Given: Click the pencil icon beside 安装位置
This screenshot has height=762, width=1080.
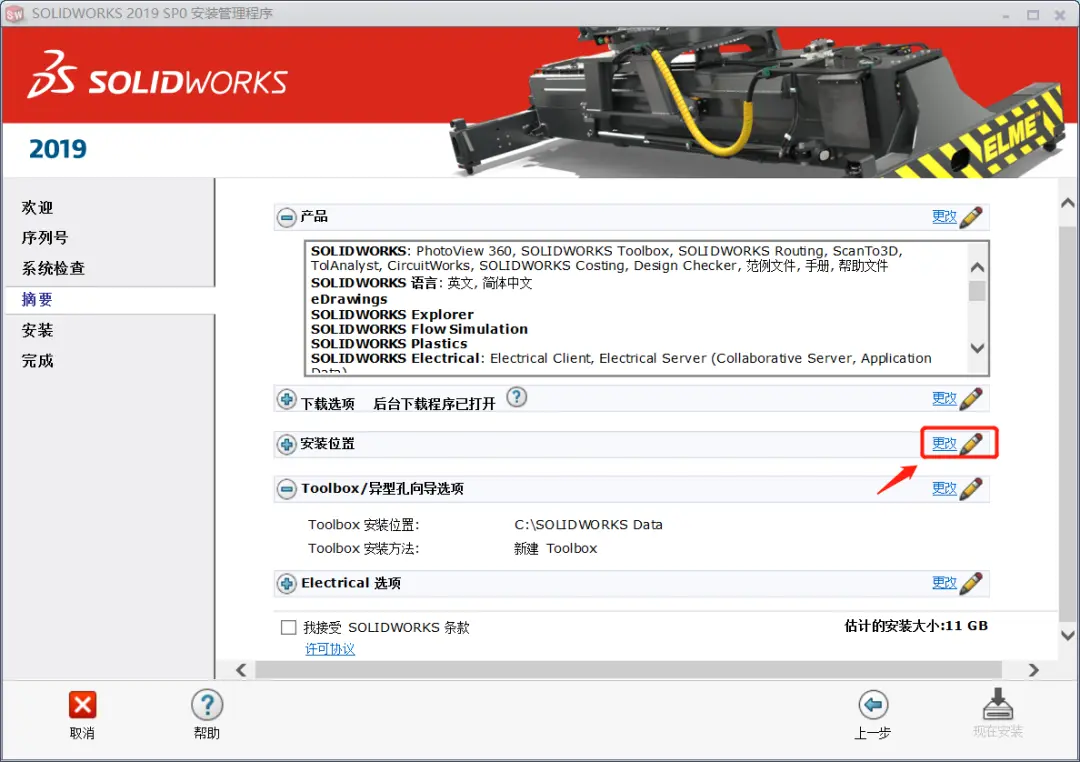Looking at the screenshot, I should click(970, 444).
